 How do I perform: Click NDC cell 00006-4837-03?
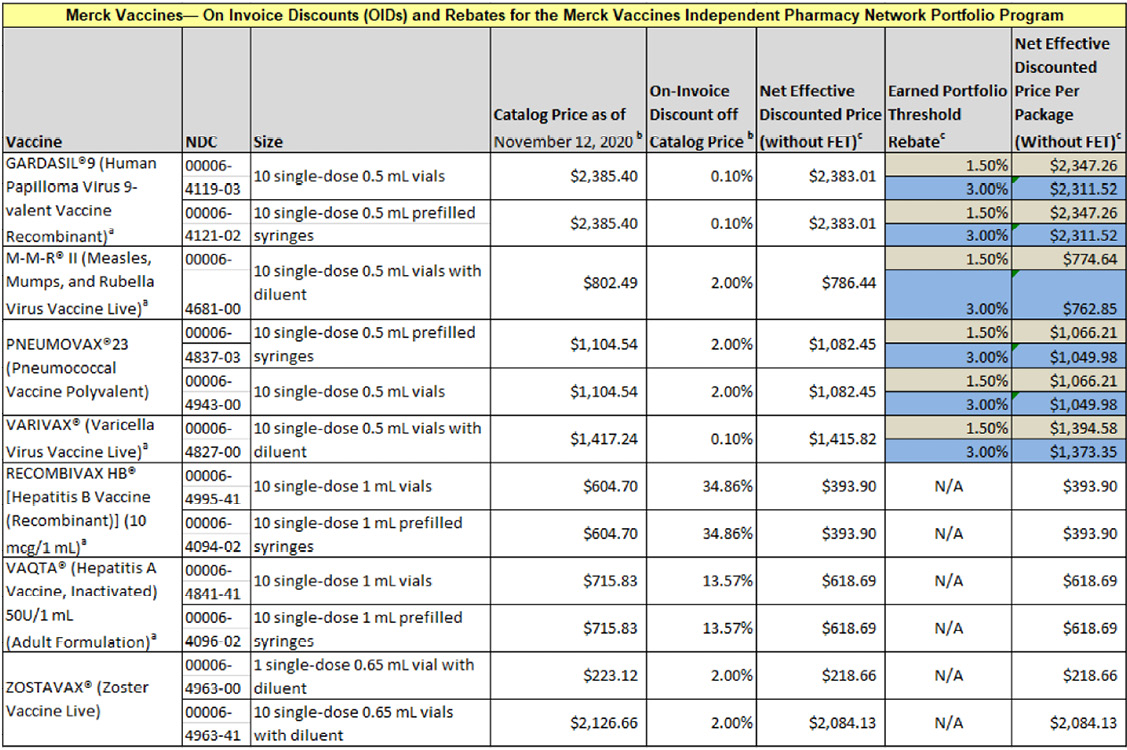[x=216, y=344]
